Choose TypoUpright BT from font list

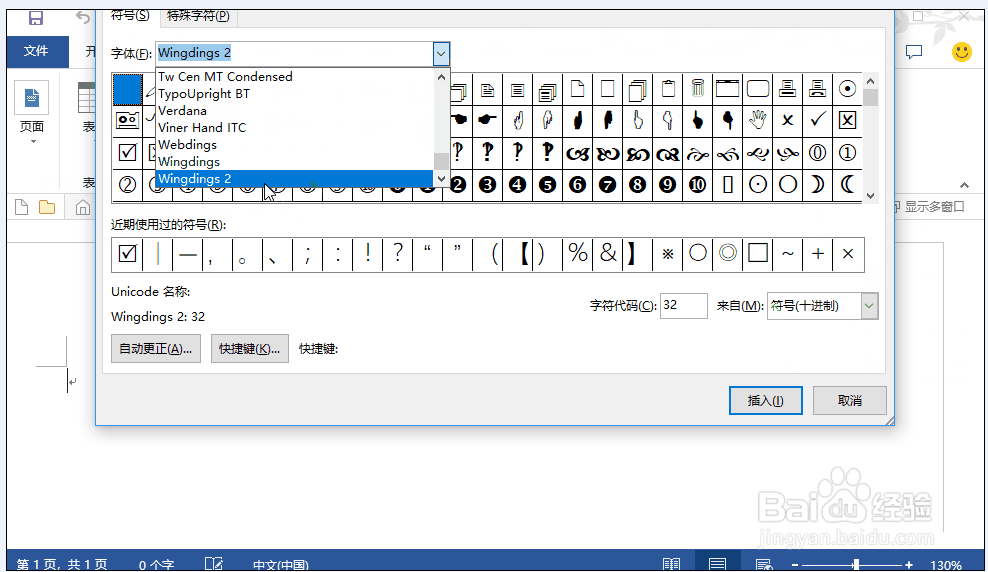[x=294, y=94]
